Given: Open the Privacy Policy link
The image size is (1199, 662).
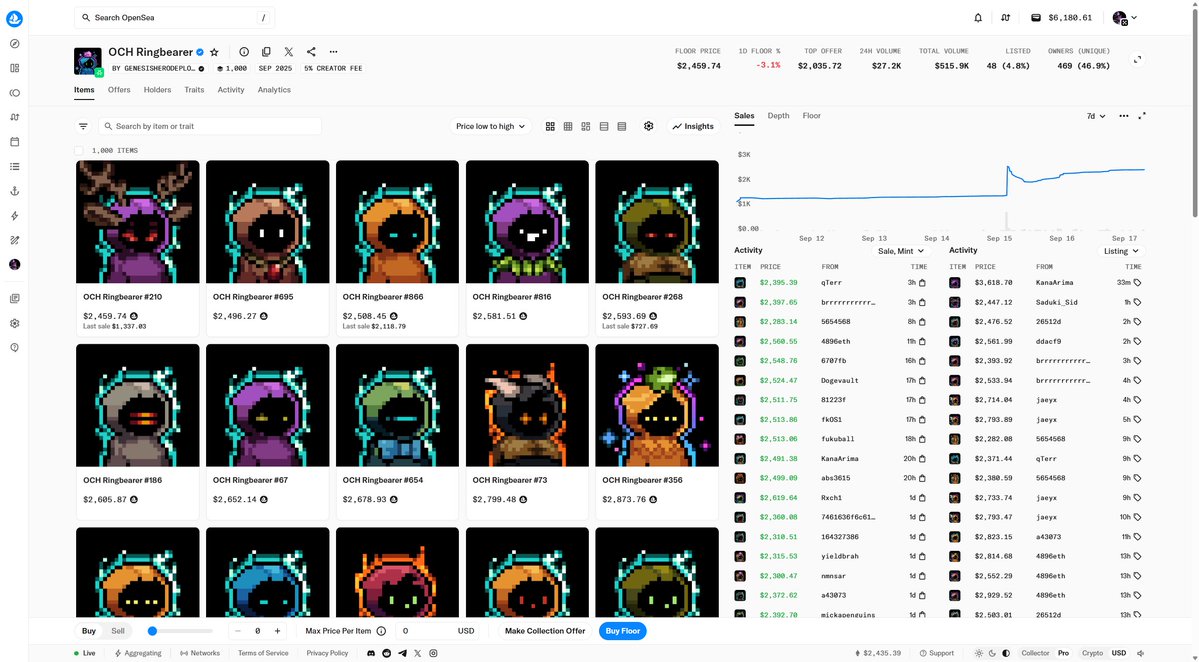Looking at the screenshot, I should pos(327,654).
